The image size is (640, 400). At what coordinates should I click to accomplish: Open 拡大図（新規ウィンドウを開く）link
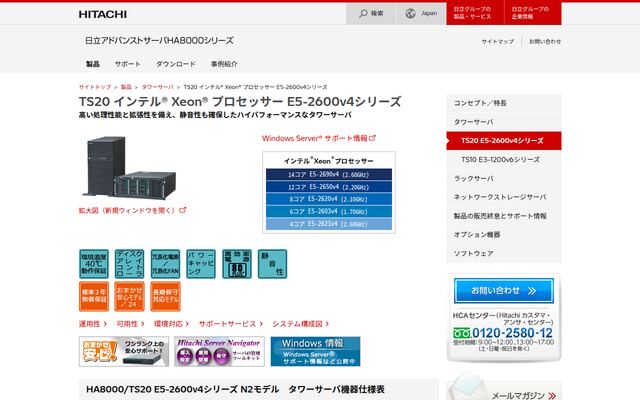pyautogui.click(x=132, y=211)
